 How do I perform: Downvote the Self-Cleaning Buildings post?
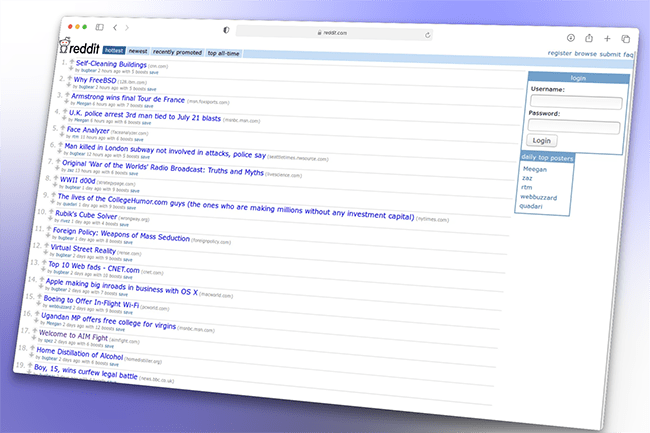tap(71, 68)
